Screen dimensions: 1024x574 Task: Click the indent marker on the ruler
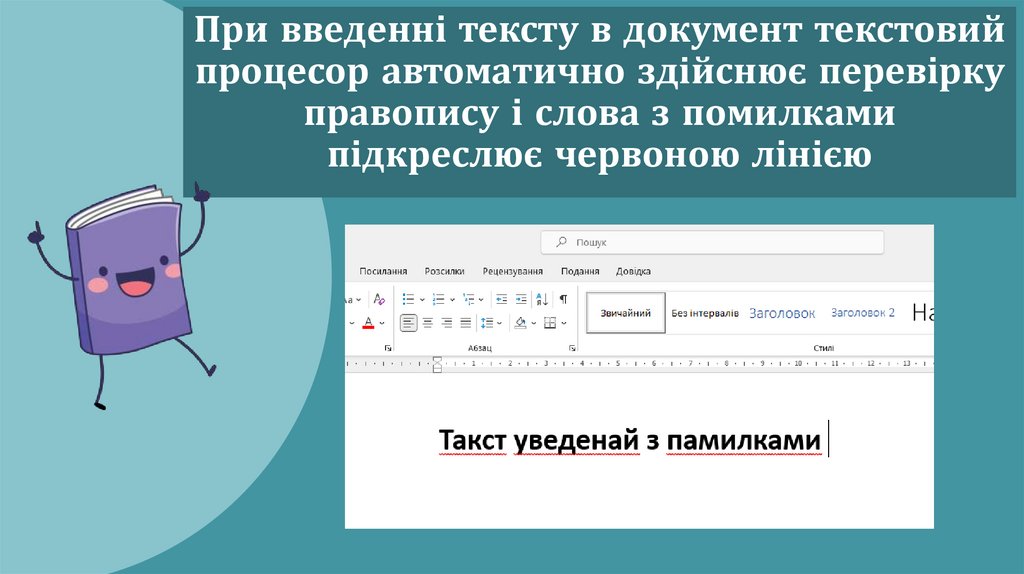click(438, 364)
